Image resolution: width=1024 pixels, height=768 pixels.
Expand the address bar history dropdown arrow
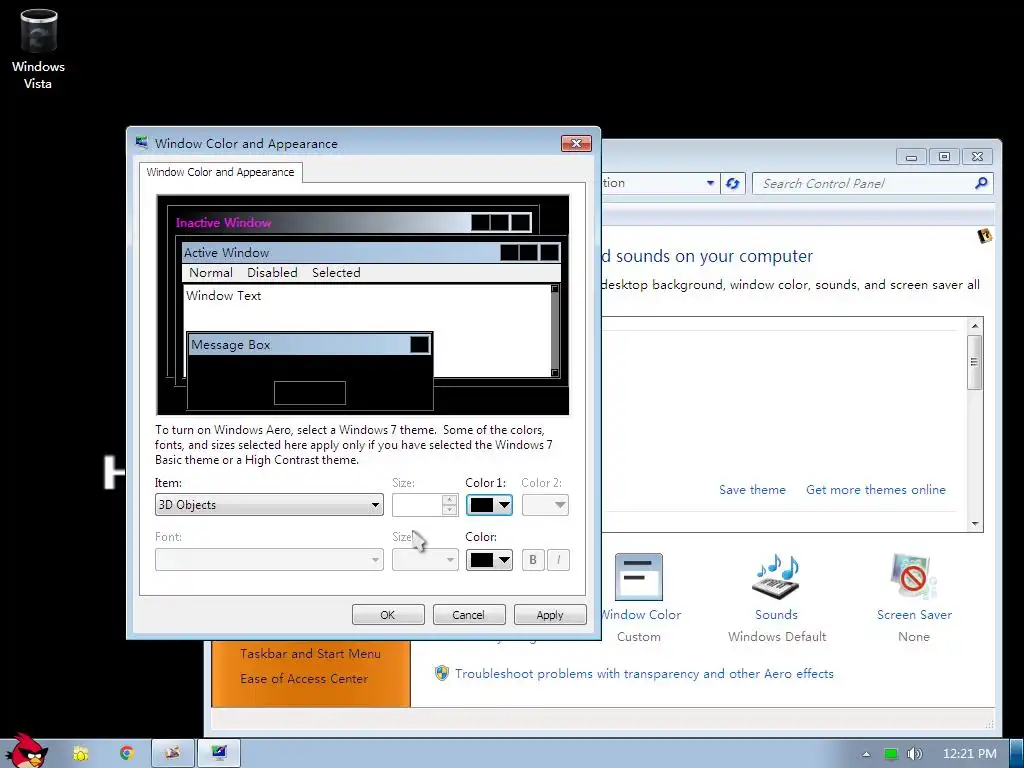(x=711, y=184)
